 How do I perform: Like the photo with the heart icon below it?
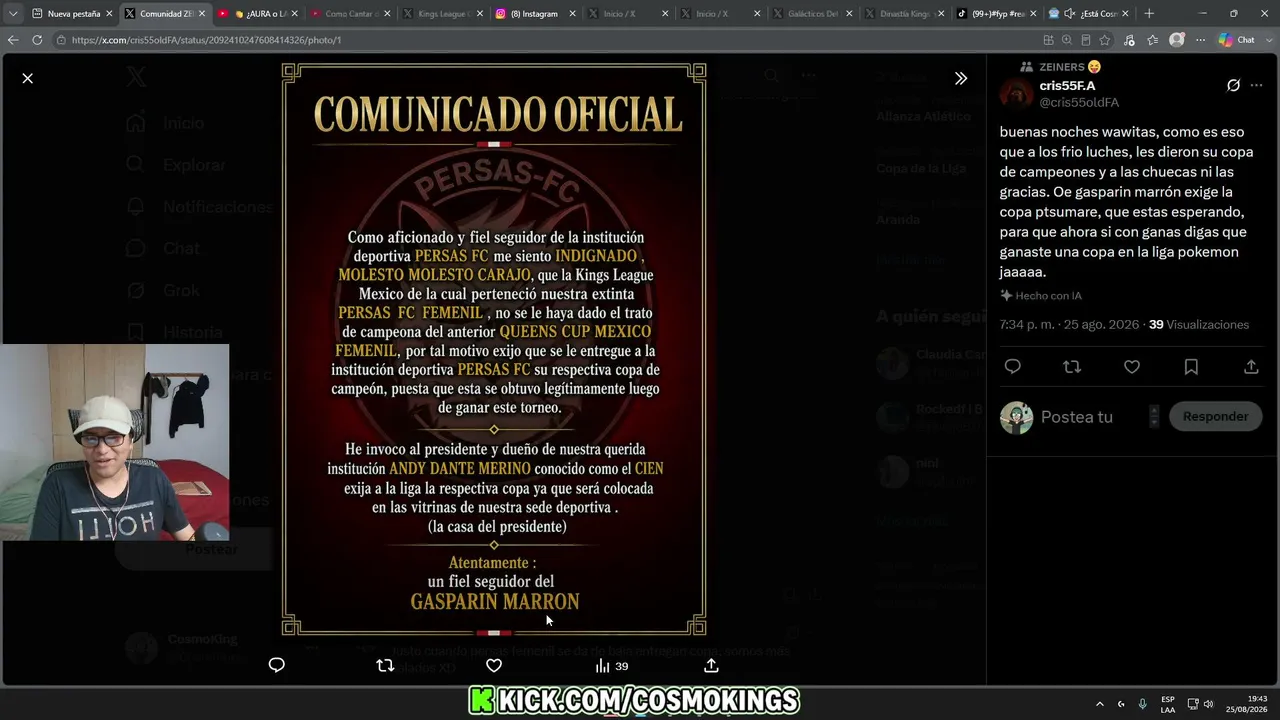tap(494, 665)
